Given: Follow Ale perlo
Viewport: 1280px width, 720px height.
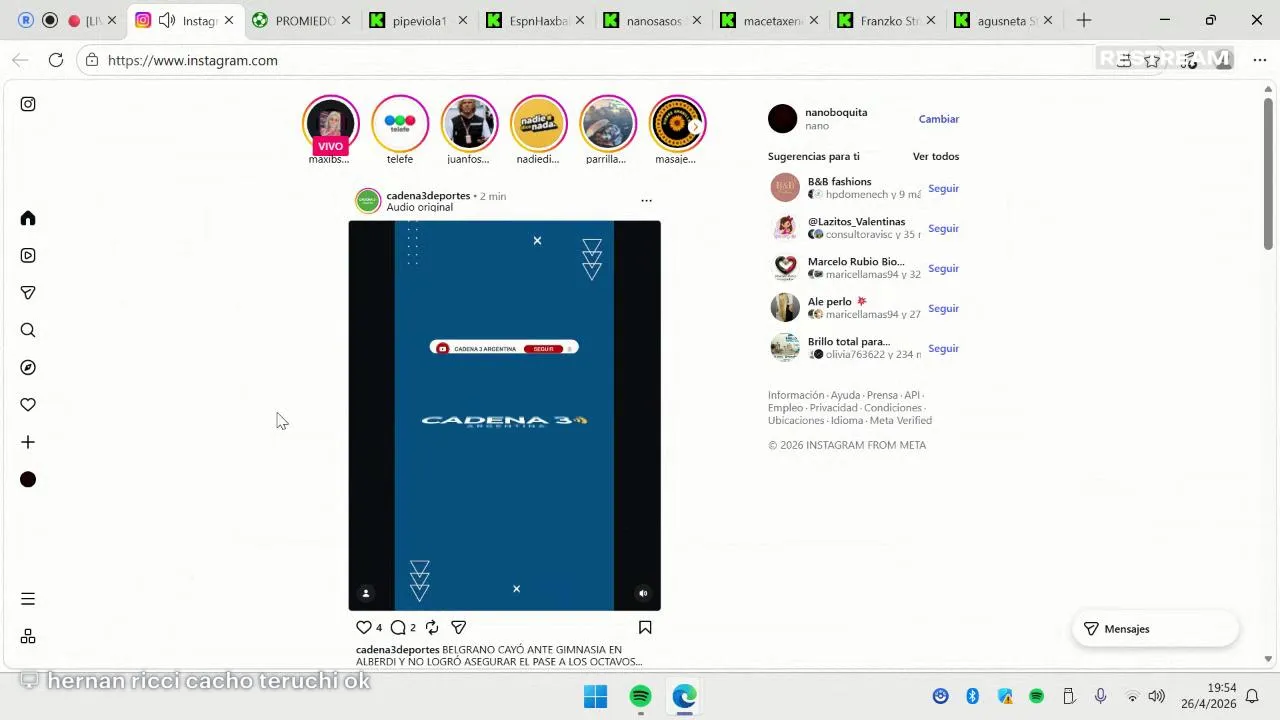Looking at the screenshot, I should click(x=943, y=308).
